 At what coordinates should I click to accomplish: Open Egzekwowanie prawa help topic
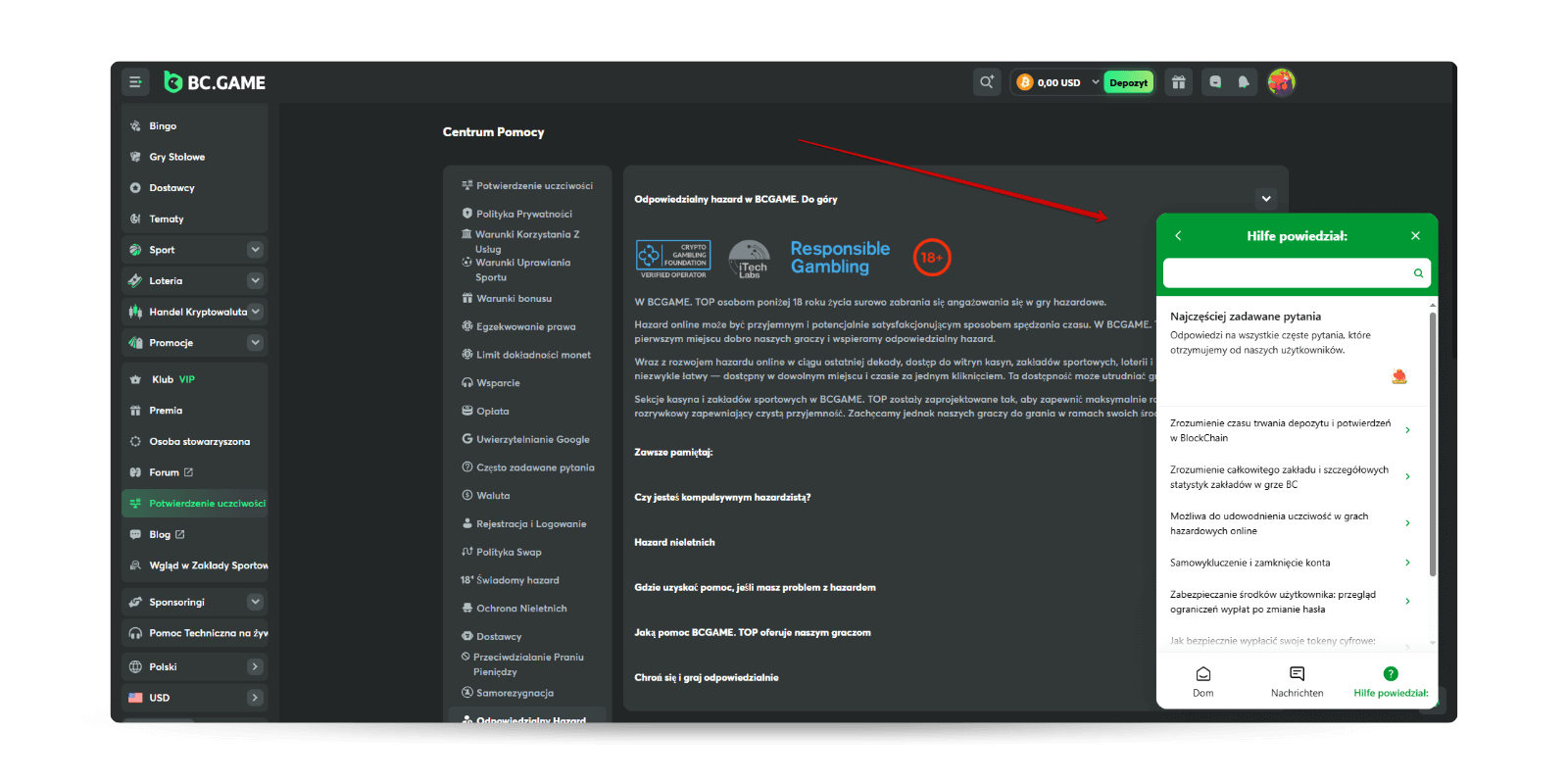pyautogui.click(x=518, y=326)
